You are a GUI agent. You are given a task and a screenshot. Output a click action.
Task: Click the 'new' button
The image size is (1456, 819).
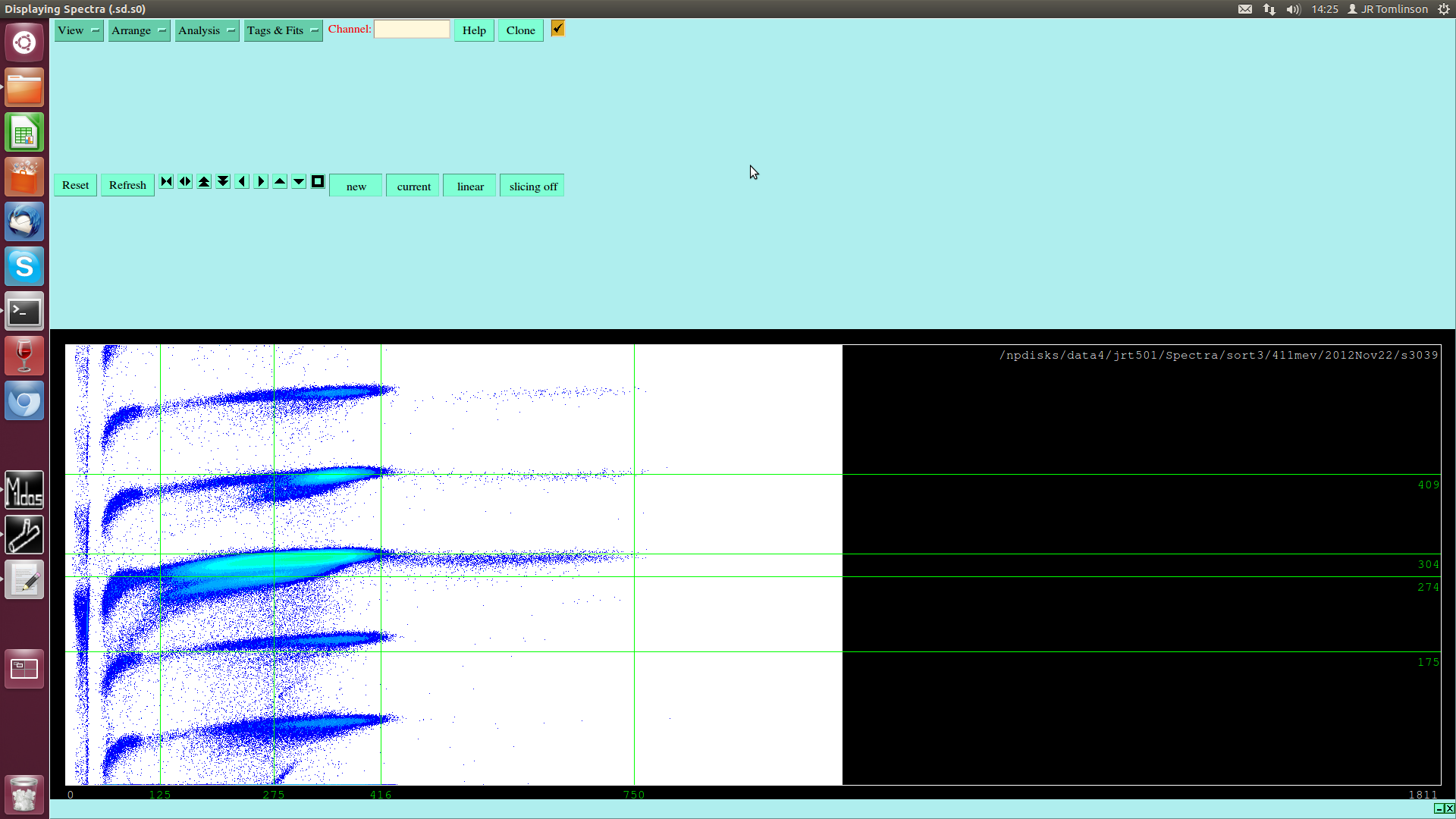pyautogui.click(x=356, y=186)
